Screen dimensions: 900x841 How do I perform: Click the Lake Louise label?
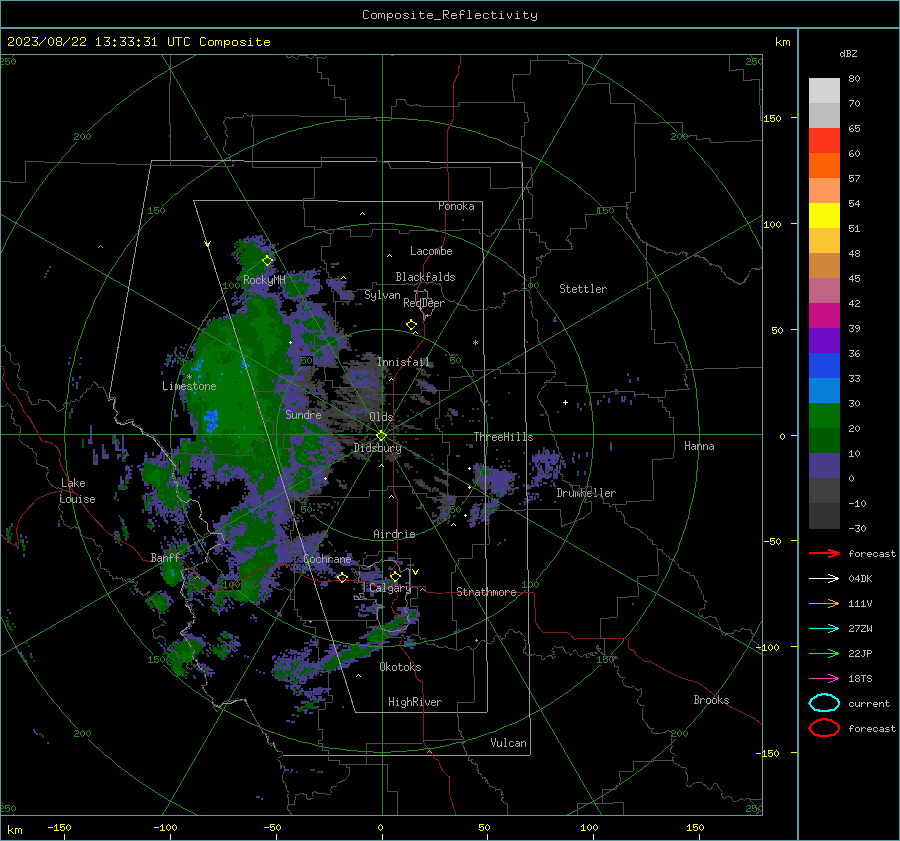pyautogui.click(x=77, y=491)
